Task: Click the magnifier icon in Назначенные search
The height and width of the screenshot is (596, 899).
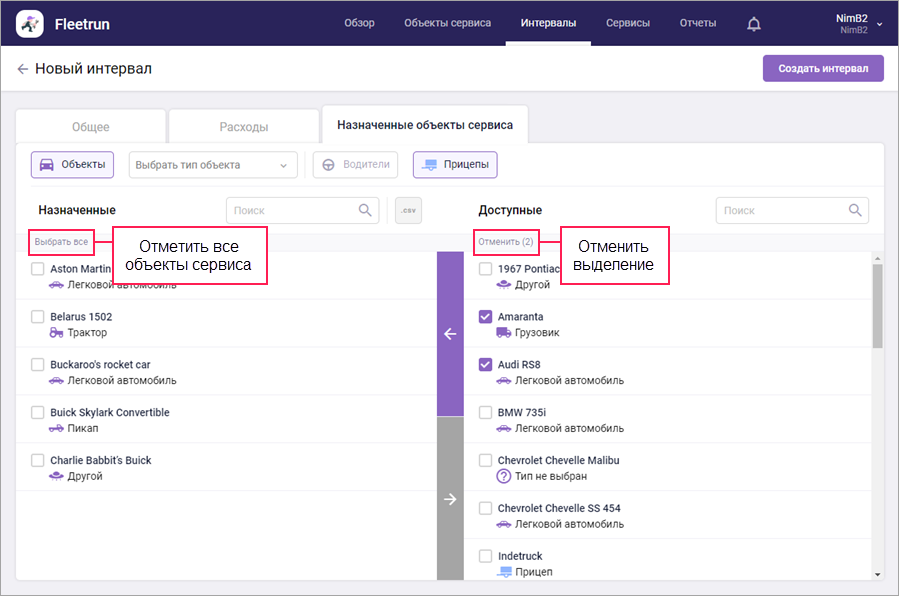Action: click(365, 210)
